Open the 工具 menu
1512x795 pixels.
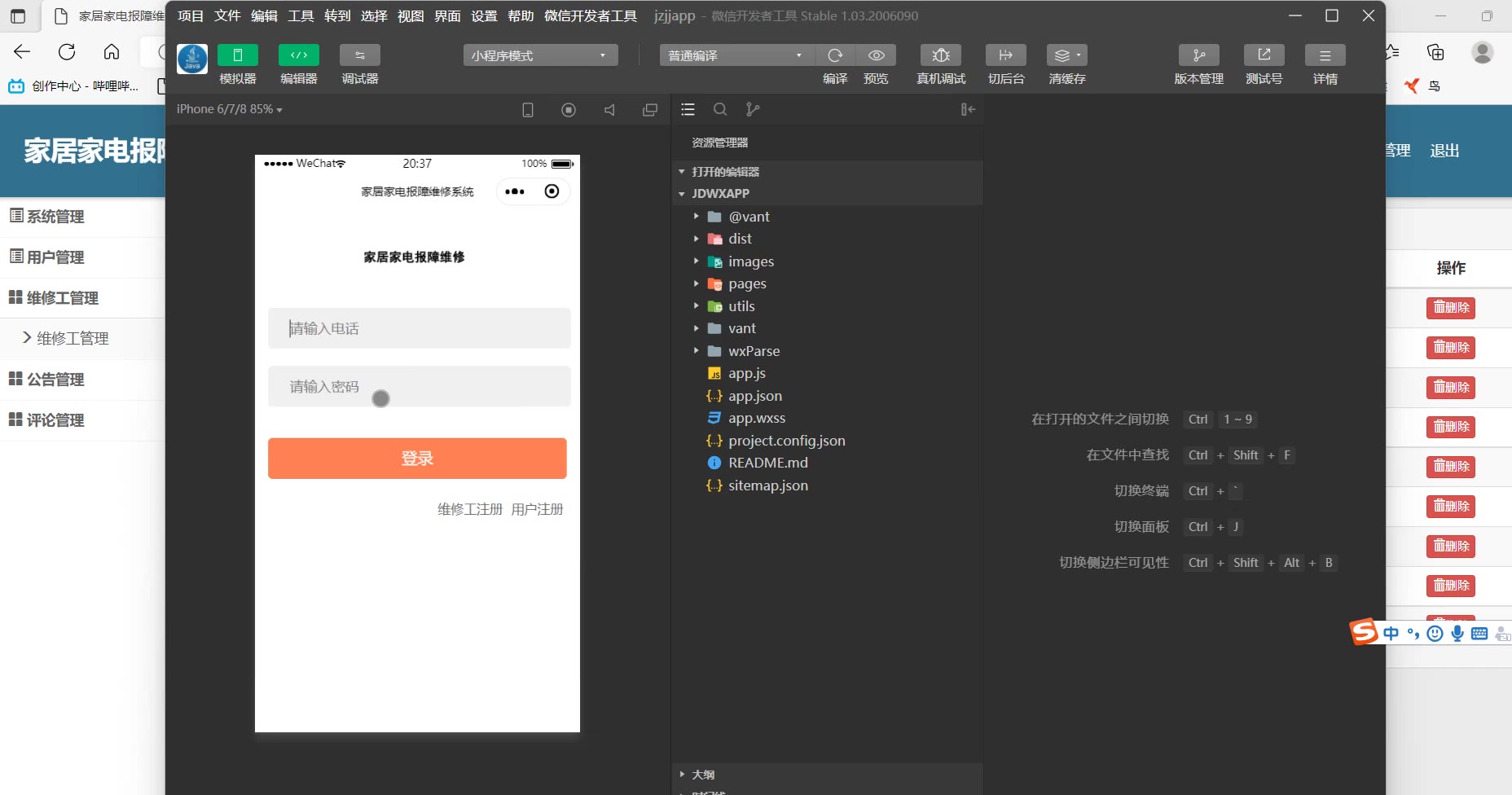[301, 16]
